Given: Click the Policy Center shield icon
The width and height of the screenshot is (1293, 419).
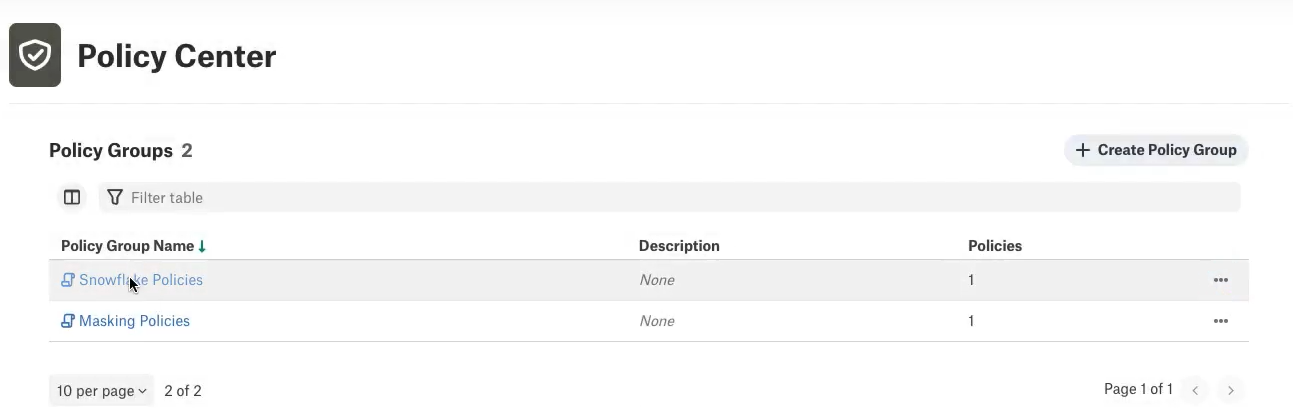Looking at the screenshot, I should (x=35, y=55).
